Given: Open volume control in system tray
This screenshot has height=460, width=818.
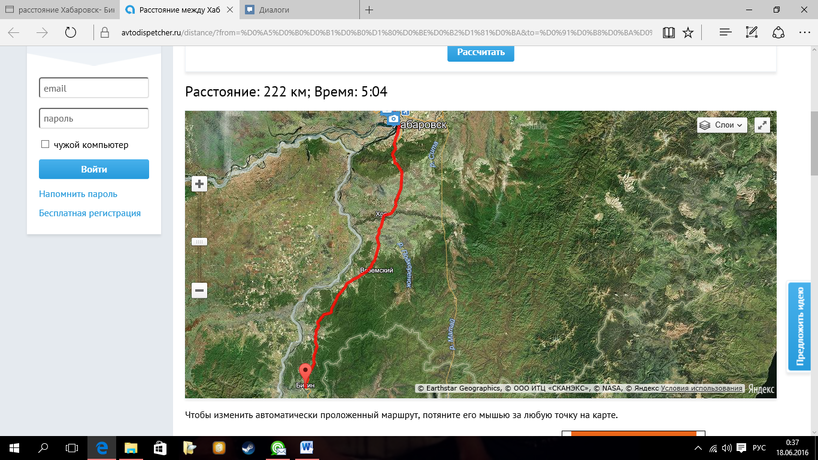Looking at the screenshot, I should click(x=727, y=449).
